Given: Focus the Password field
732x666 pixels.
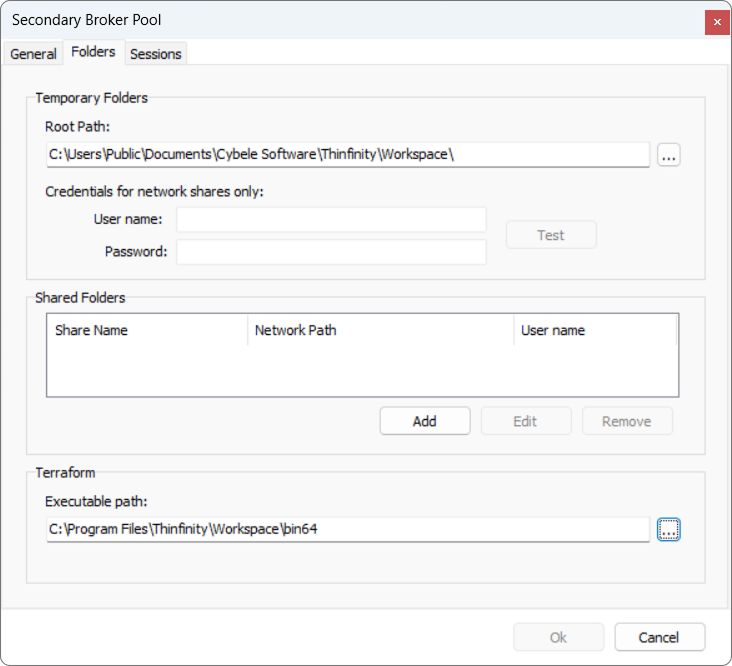Looking at the screenshot, I should (331, 252).
